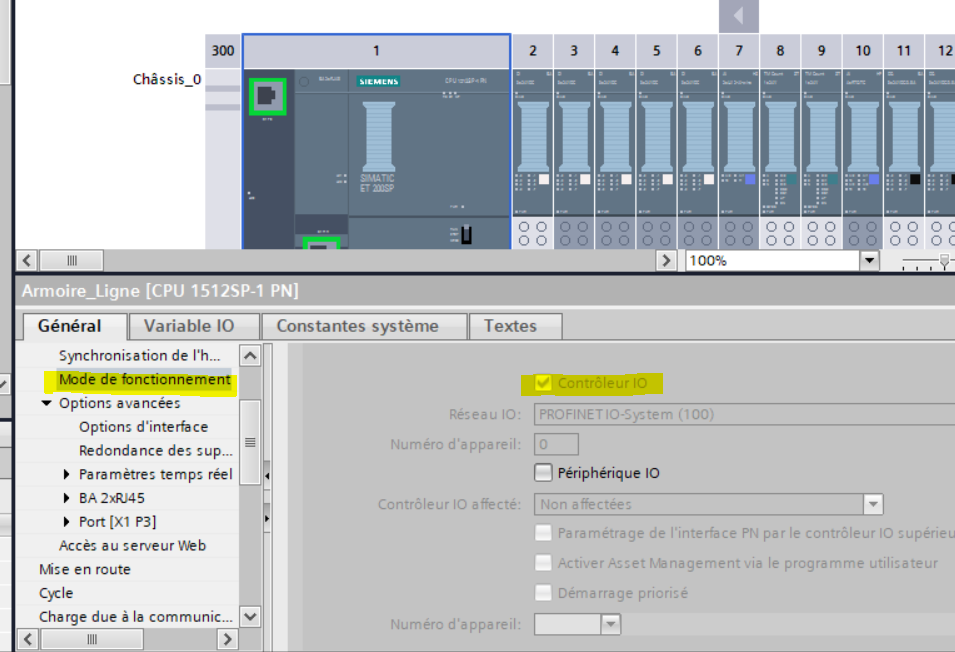Open the Constantes système tab
The image size is (955, 652).
pos(357,326)
